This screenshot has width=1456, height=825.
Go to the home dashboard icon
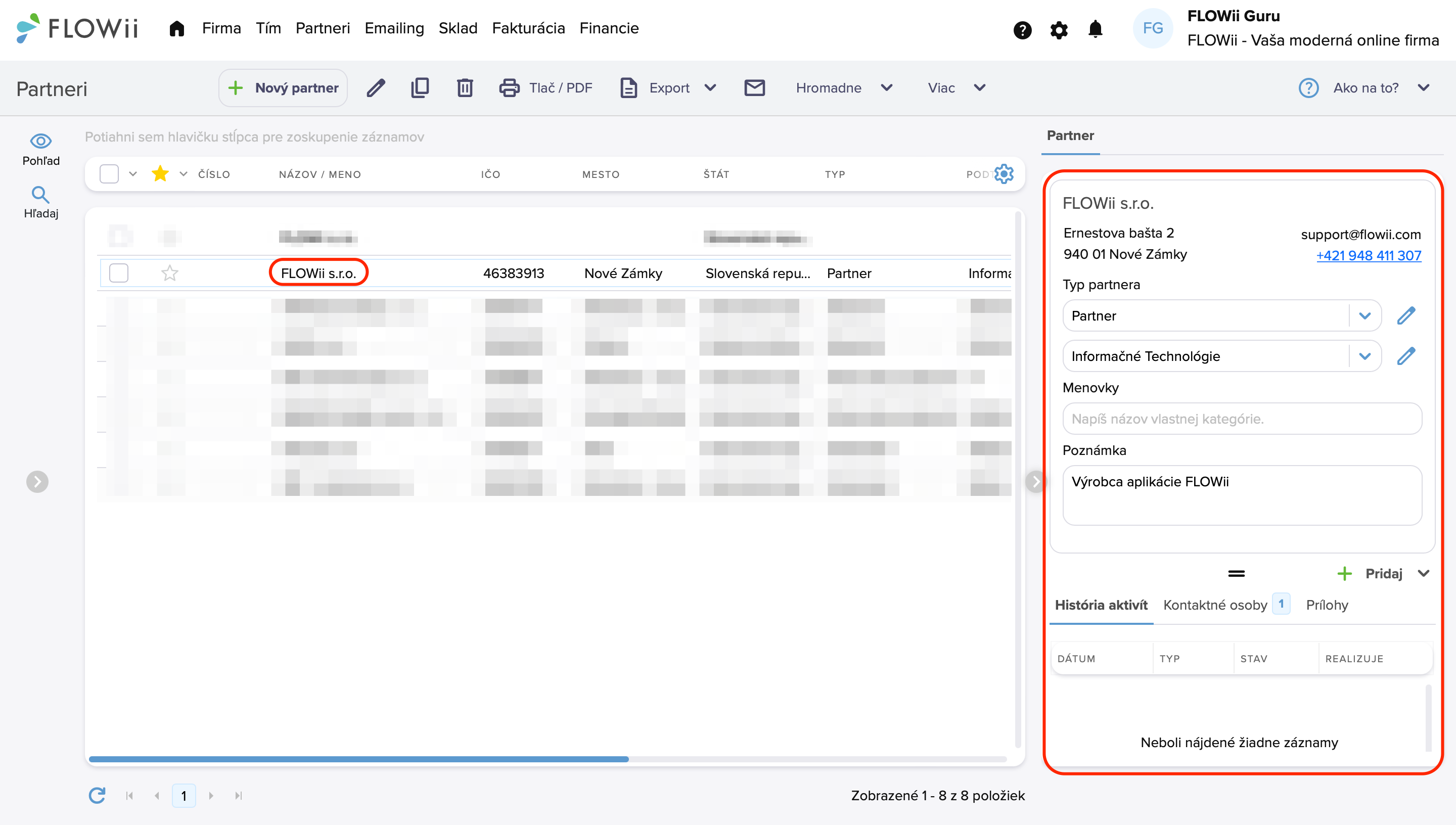(x=177, y=28)
